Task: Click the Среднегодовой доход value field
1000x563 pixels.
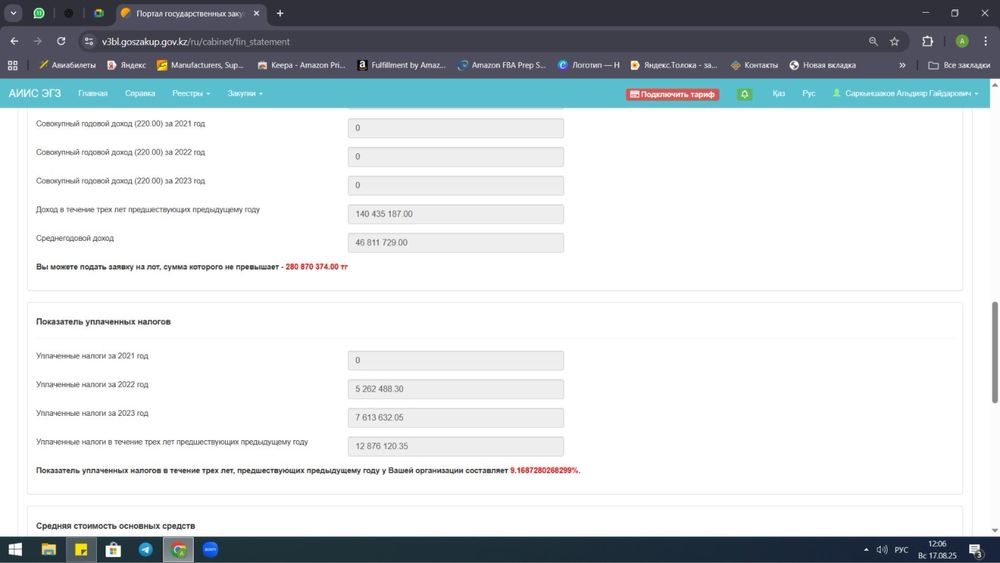Action: point(455,243)
